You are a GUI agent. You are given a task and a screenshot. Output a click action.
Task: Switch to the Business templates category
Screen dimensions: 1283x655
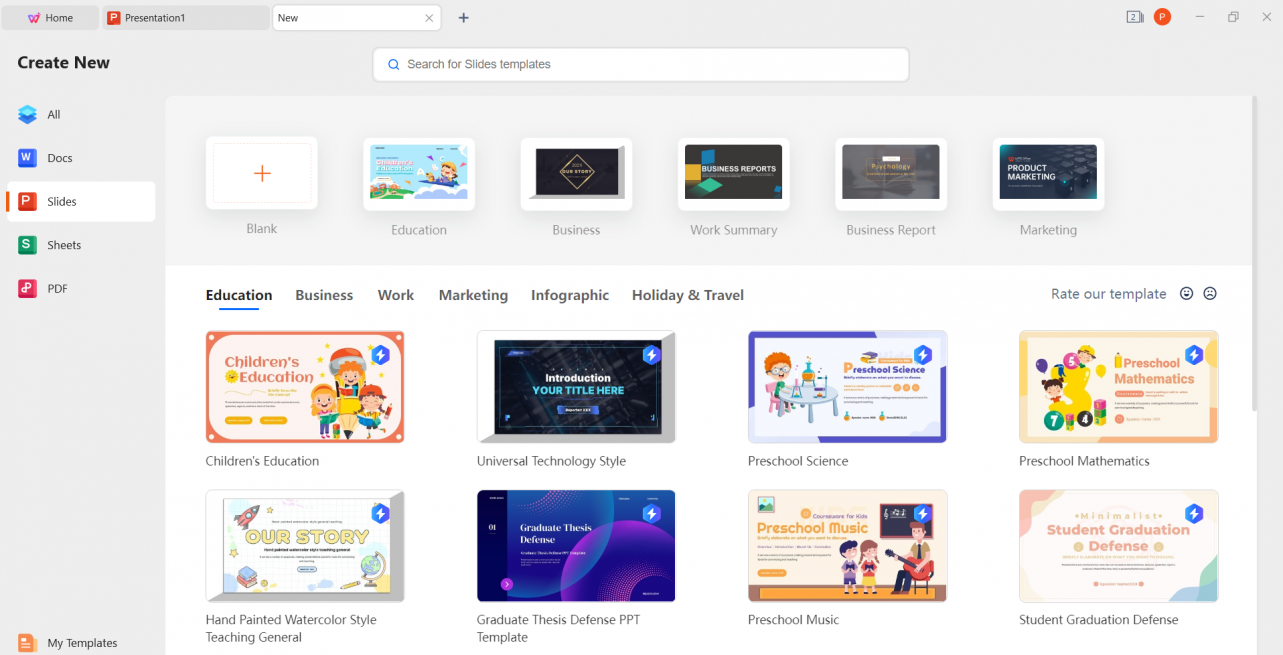click(324, 295)
